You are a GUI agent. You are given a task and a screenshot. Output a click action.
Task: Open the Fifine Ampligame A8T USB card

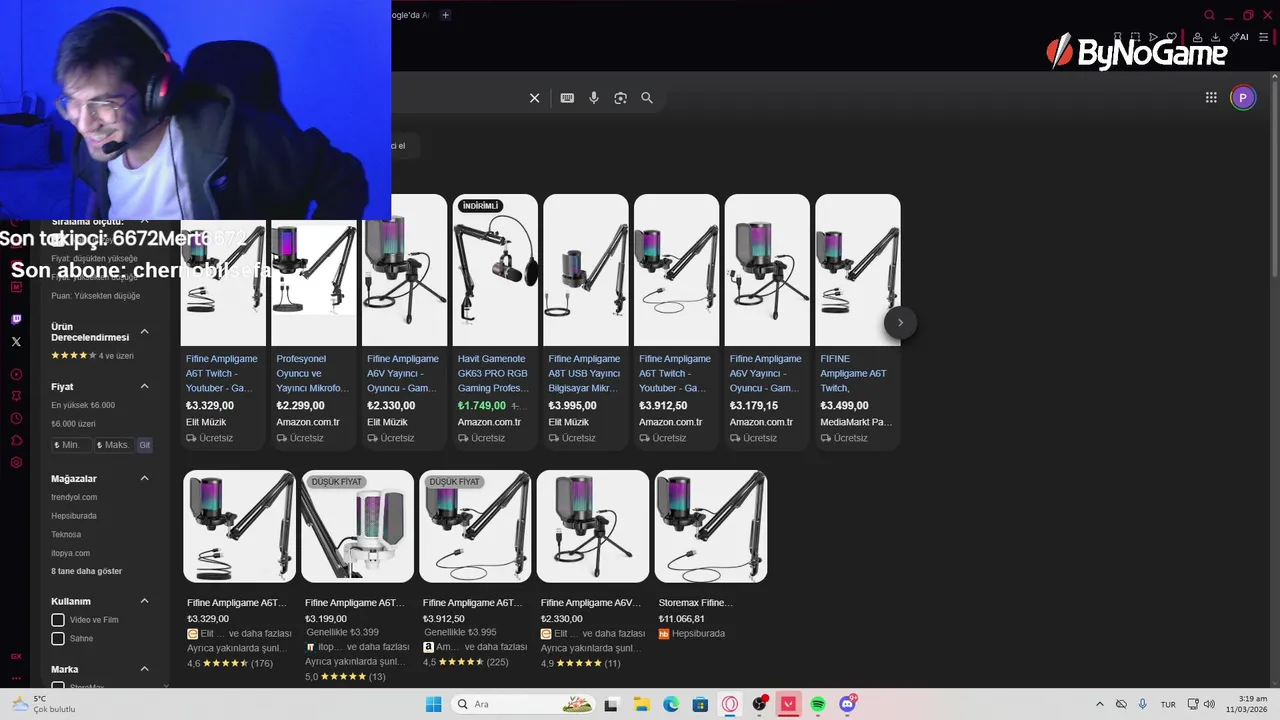pyautogui.click(x=586, y=322)
